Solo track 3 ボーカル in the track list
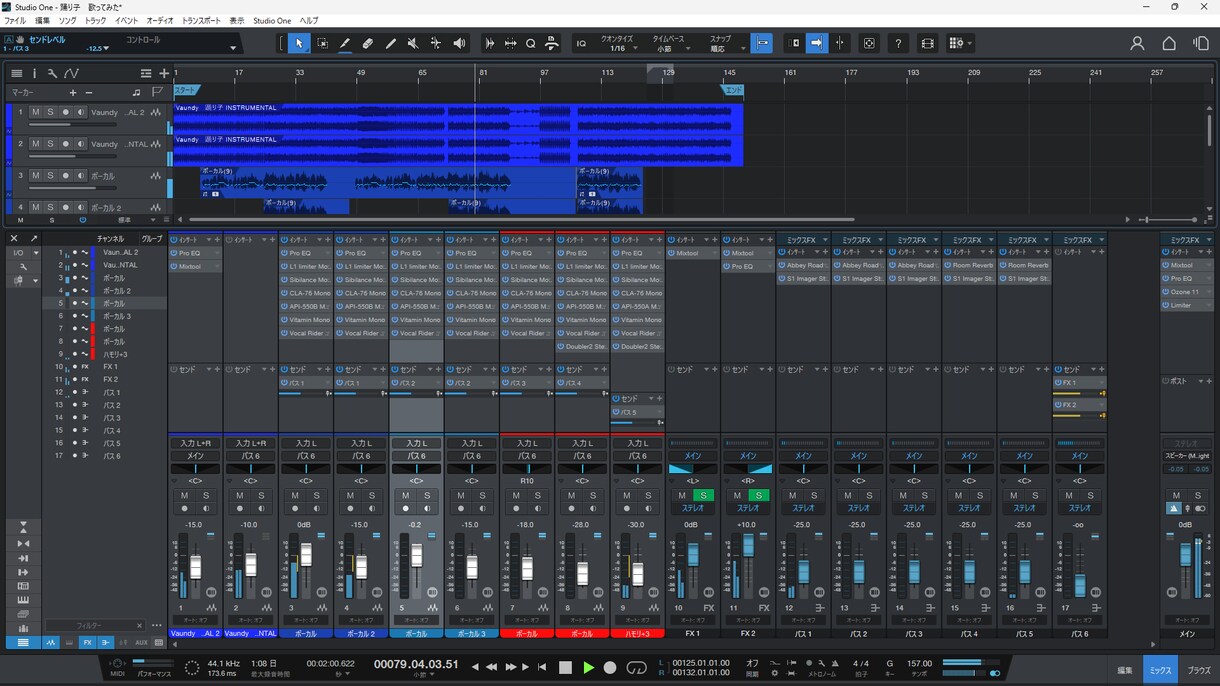This screenshot has width=1220, height=686. (x=50, y=175)
